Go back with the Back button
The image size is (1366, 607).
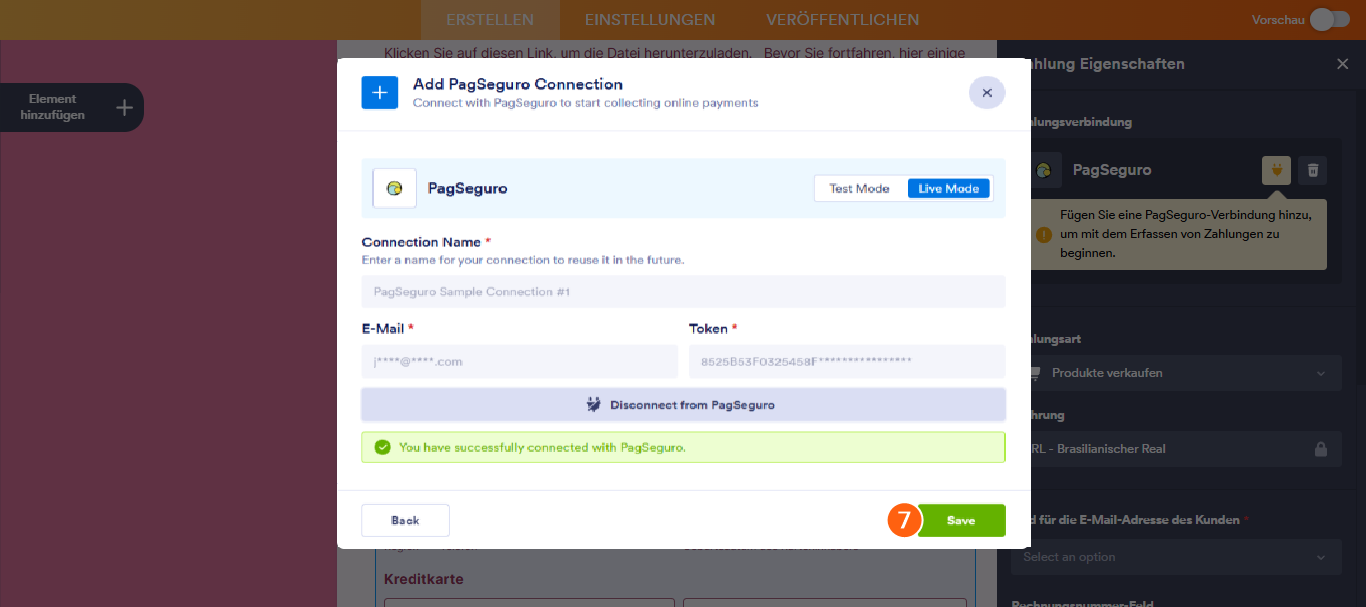click(405, 520)
